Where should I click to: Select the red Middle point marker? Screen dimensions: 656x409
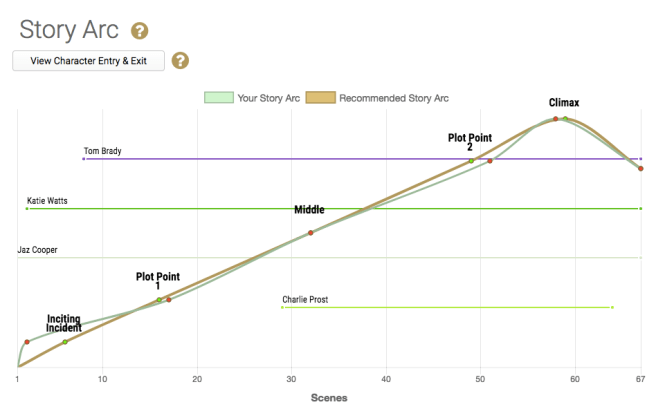tap(311, 233)
